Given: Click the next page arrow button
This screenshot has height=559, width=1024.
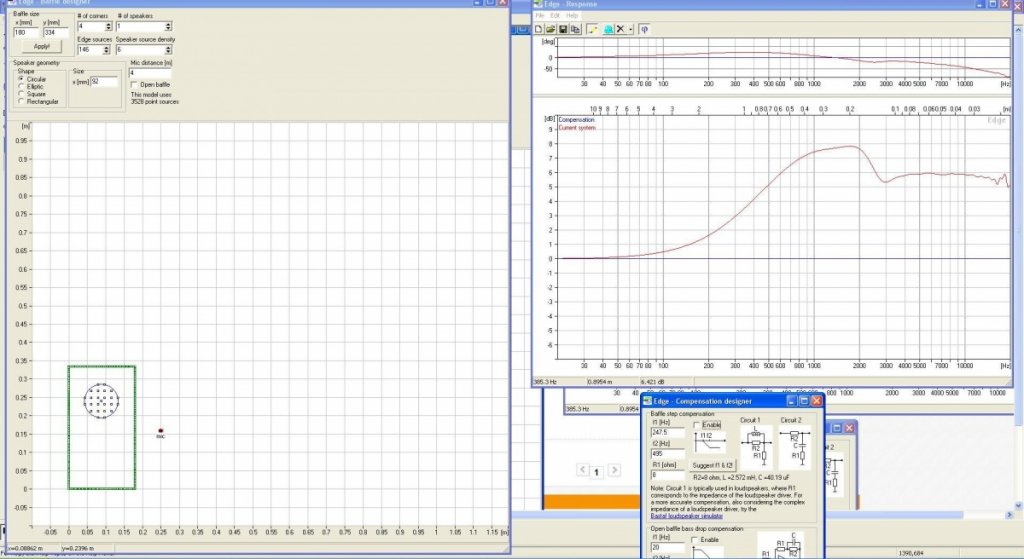Looking at the screenshot, I should [614, 470].
